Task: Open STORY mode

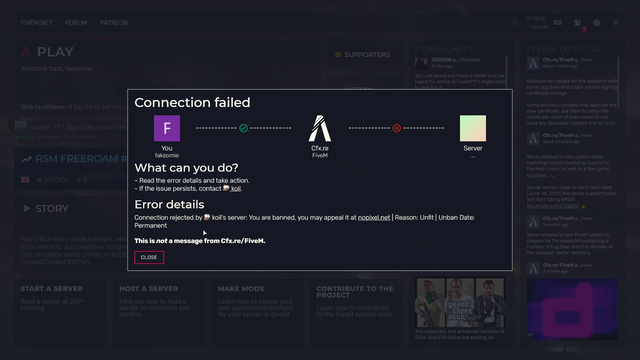Action: [x=52, y=209]
